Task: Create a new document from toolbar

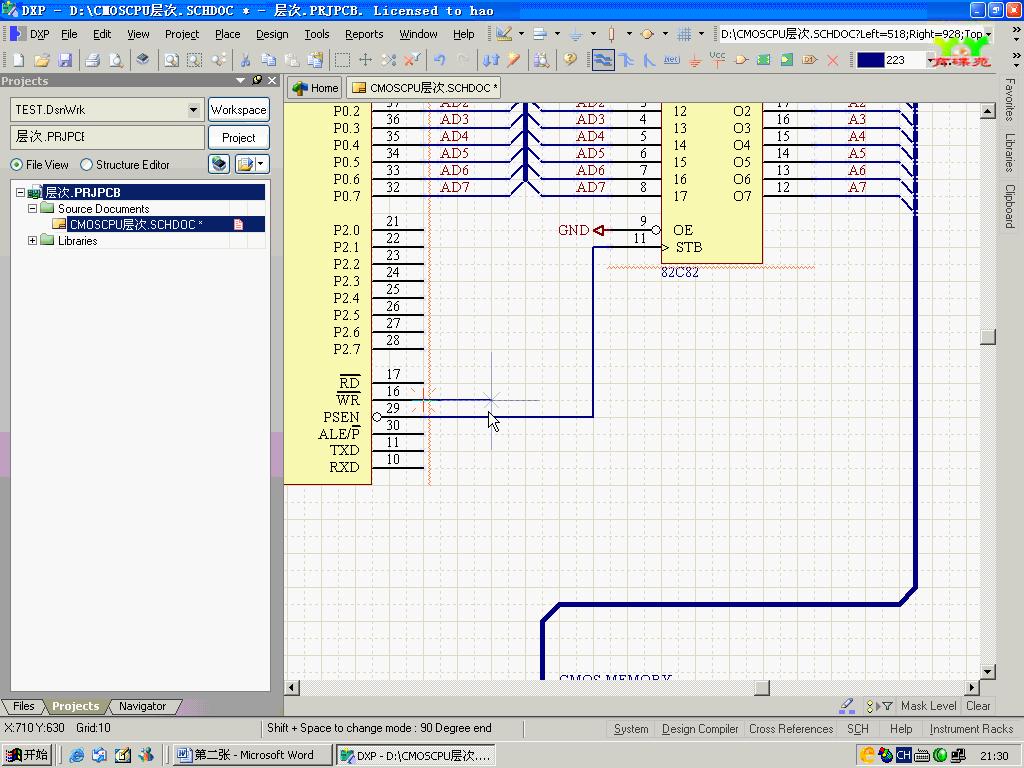Action: tap(18, 60)
